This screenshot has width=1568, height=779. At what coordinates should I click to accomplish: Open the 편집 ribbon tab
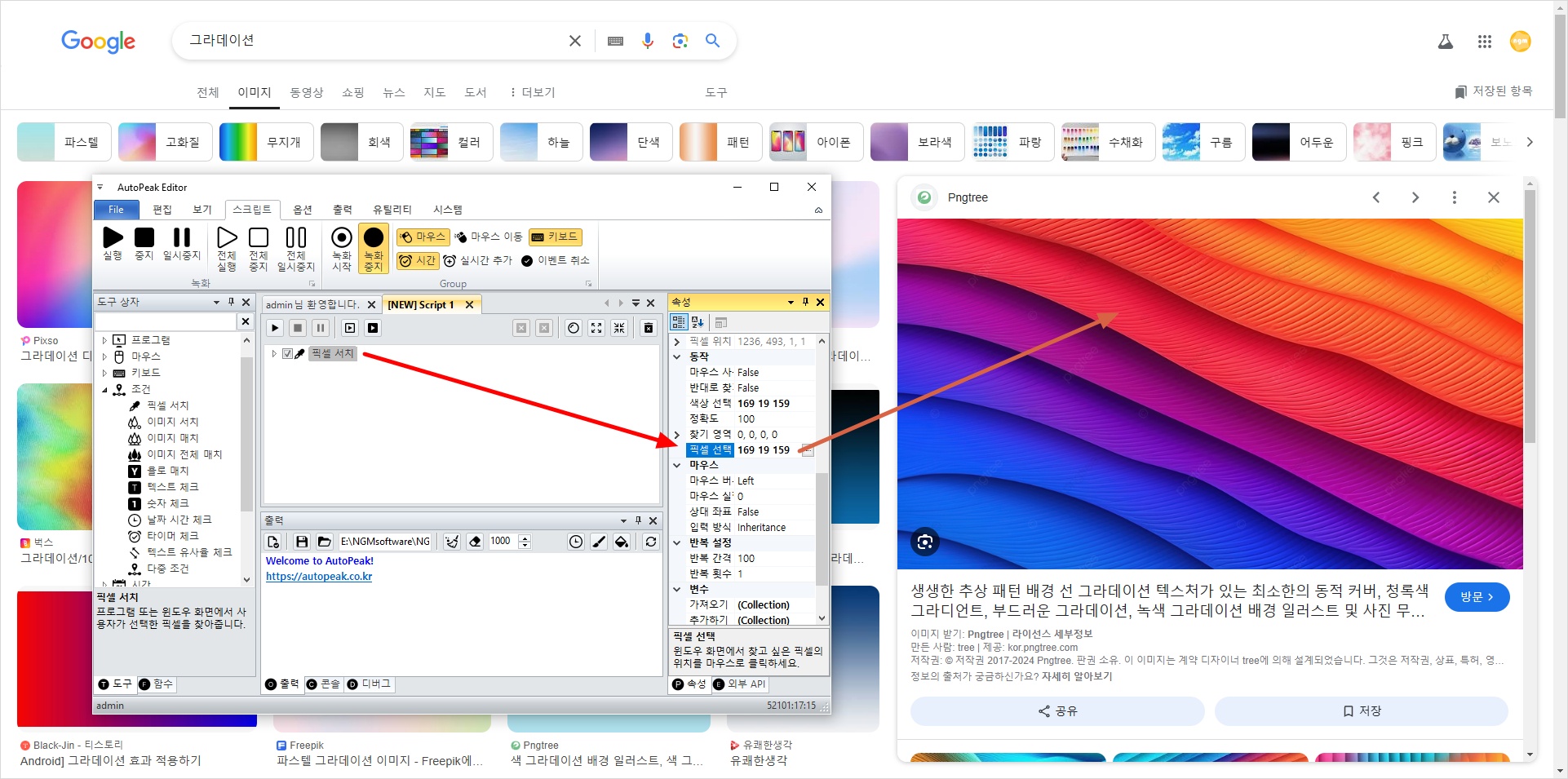tap(162, 210)
